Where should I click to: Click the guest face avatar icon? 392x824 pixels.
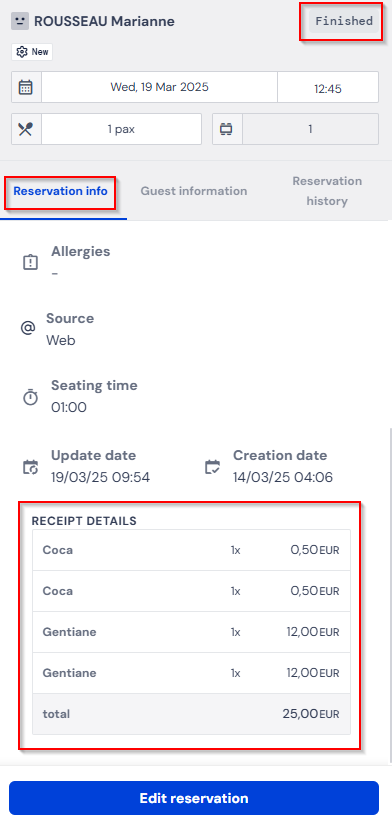pyautogui.click(x=20, y=22)
